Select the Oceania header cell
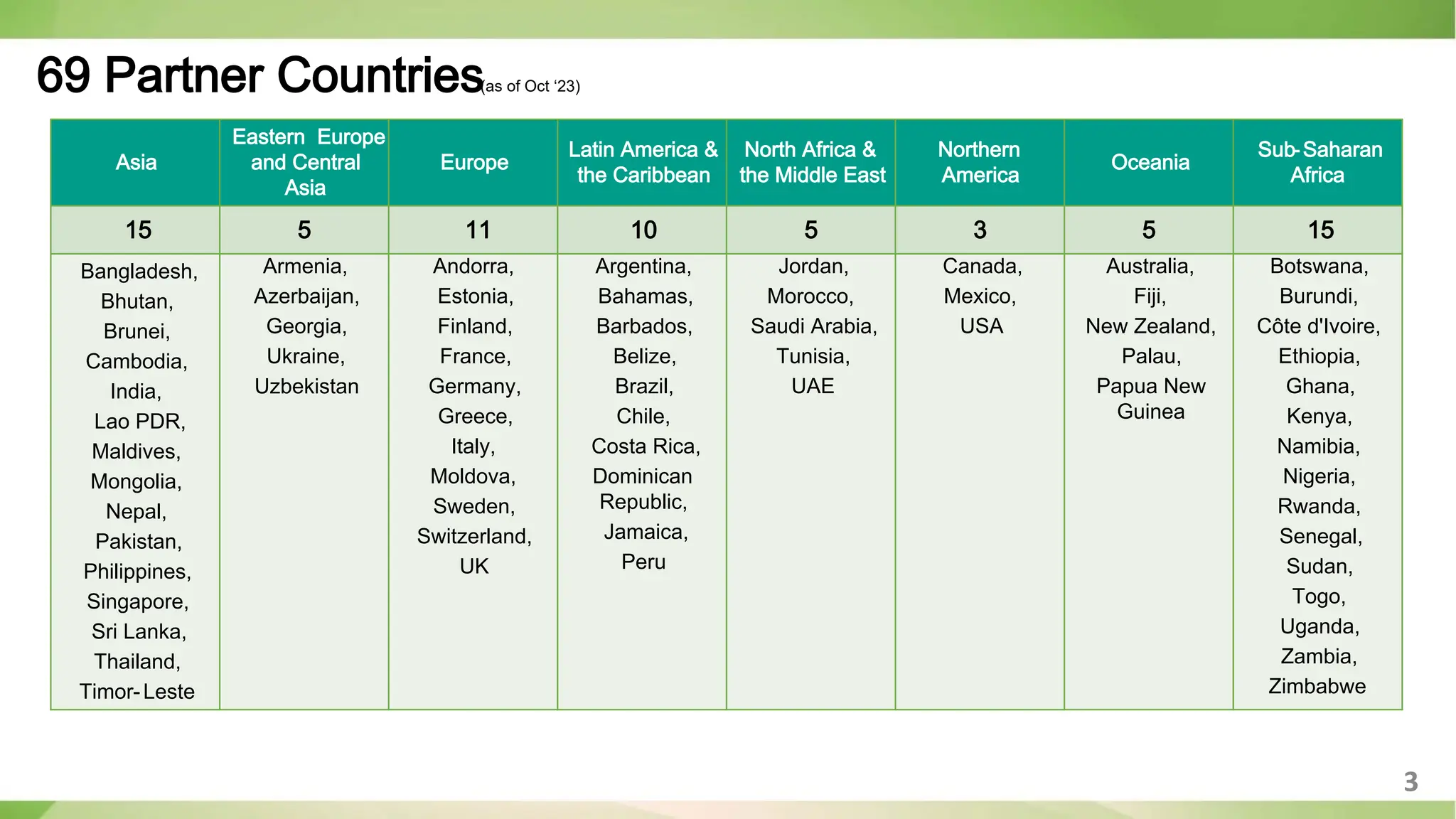The image size is (1456, 819). (1150, 163)
